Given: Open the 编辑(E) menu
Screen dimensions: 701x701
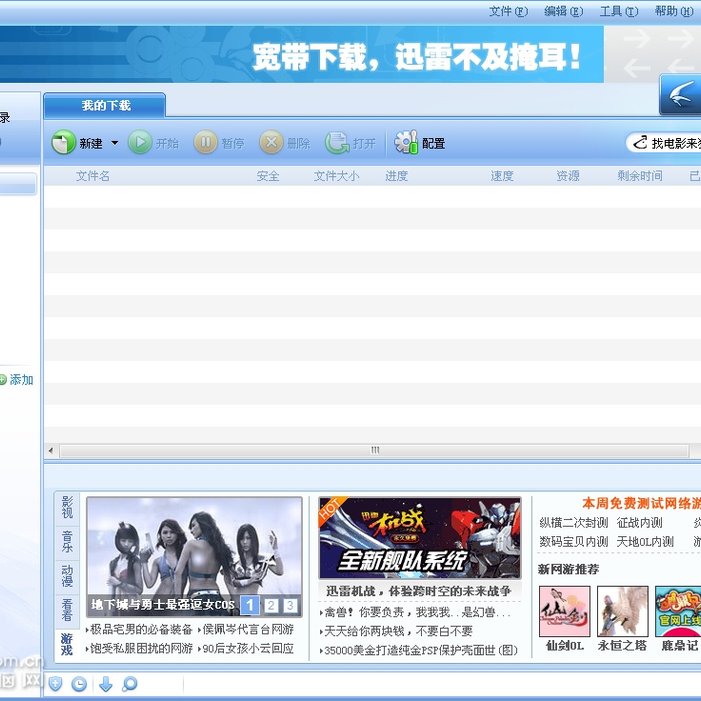Looking at the screenshot, I should pos(563,11).
